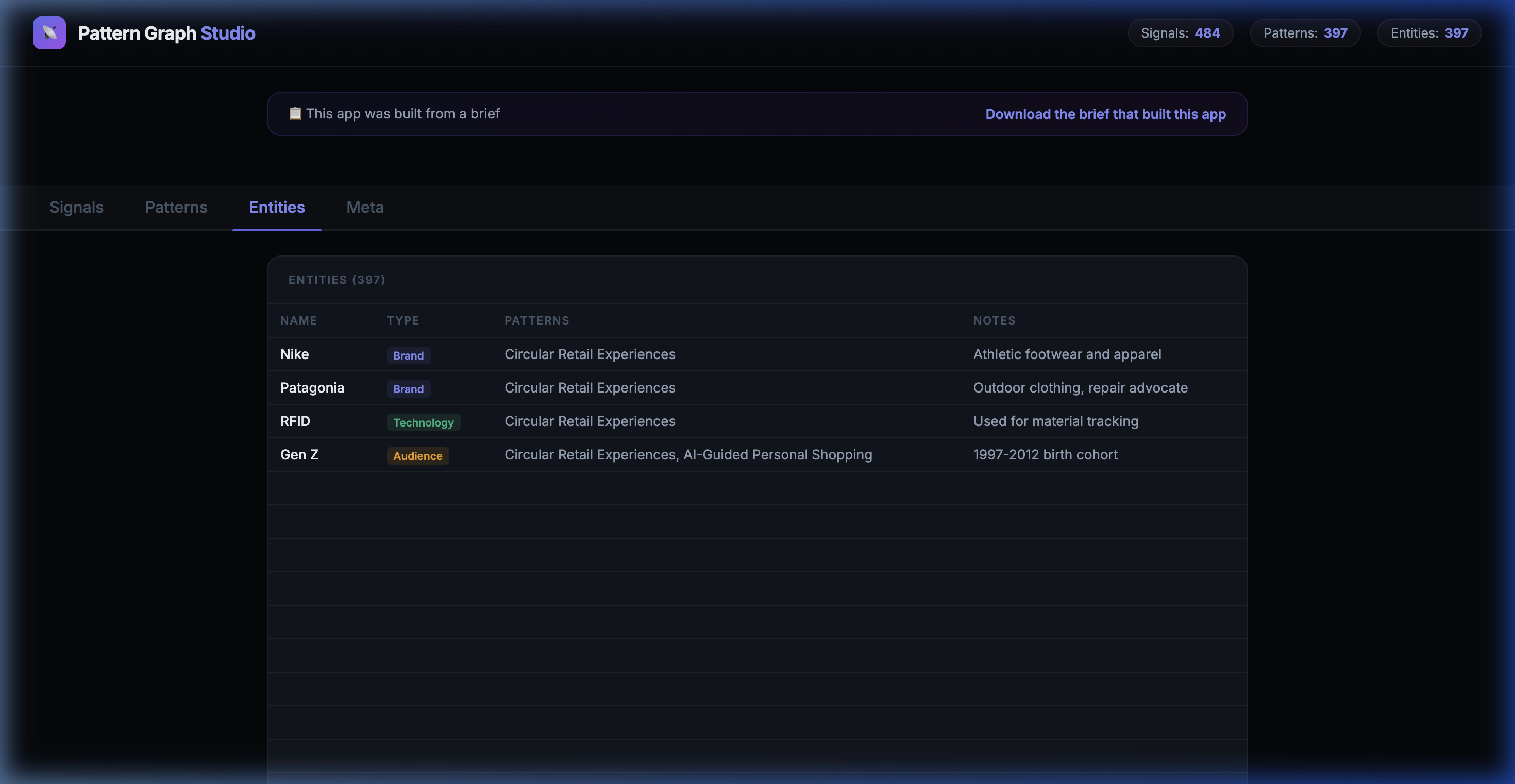Click the Gen Z entity name
This screenshot has height=784, width=1515.
coord(299,454)
